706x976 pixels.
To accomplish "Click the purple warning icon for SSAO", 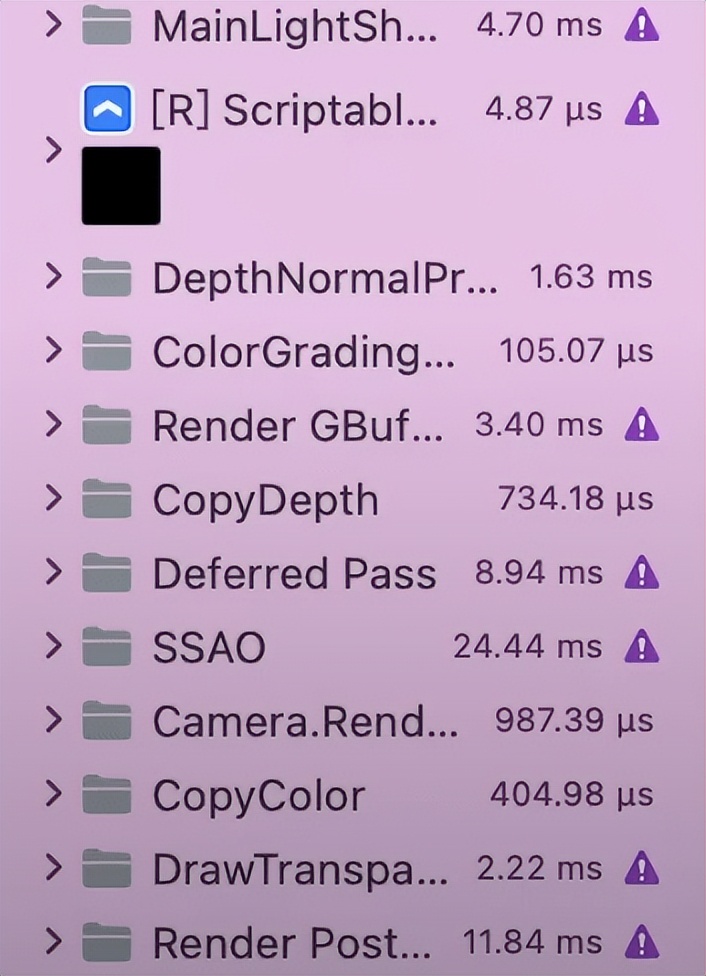I will point(641,648).
